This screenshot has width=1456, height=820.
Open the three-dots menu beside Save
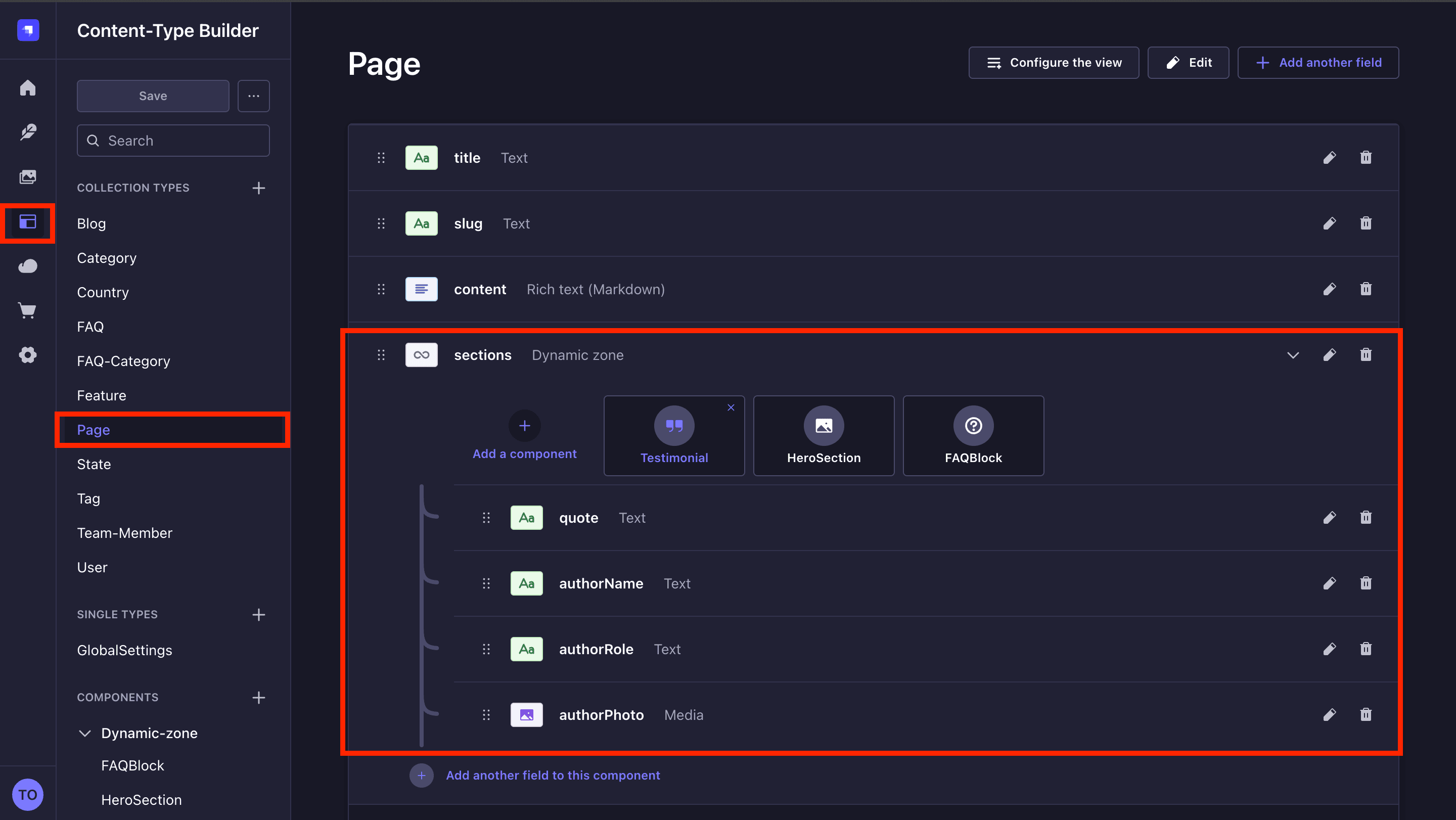pos(253,96)
